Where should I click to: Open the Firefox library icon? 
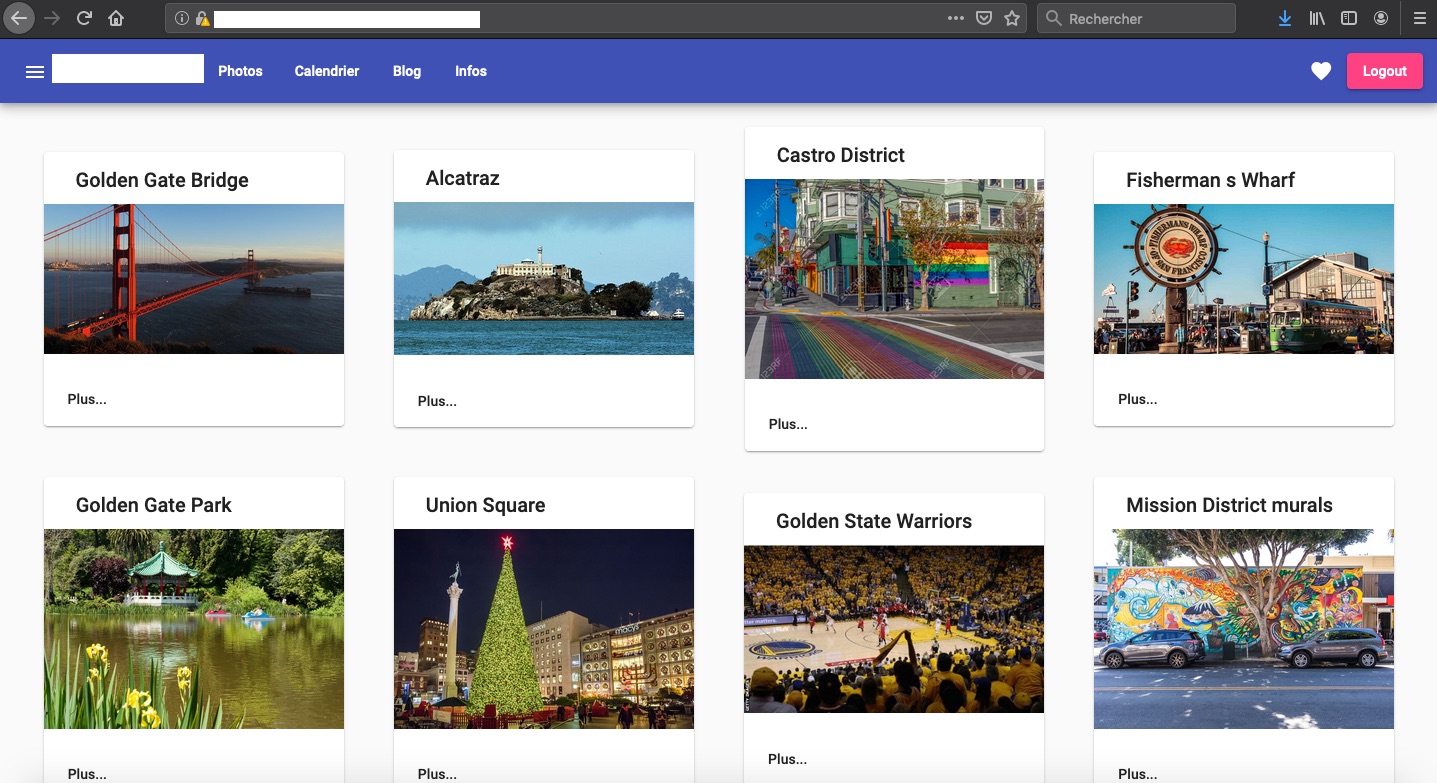click(1317, 17)
